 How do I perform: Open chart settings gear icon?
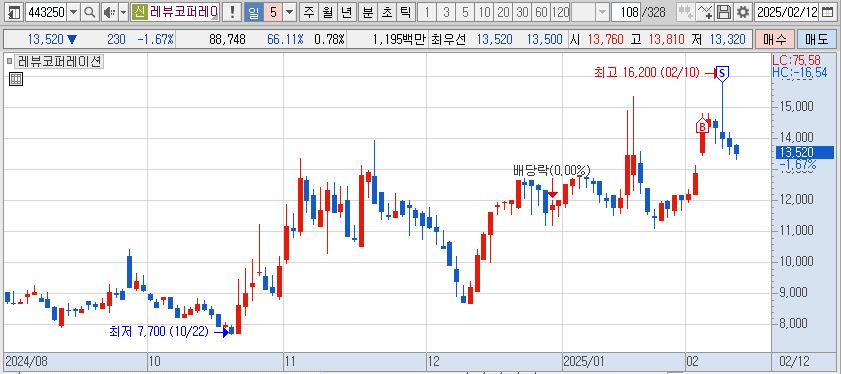coord(743,12)
